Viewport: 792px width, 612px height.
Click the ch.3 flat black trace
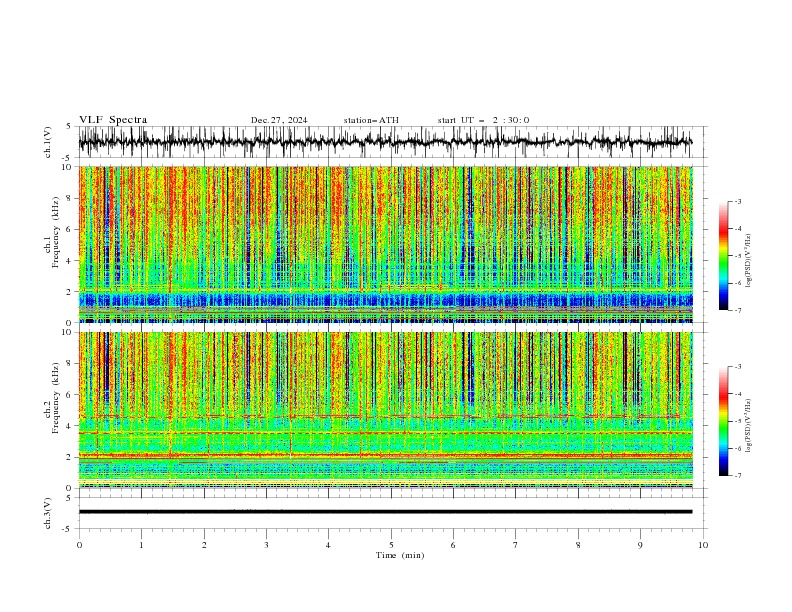[x=386, y=512]
